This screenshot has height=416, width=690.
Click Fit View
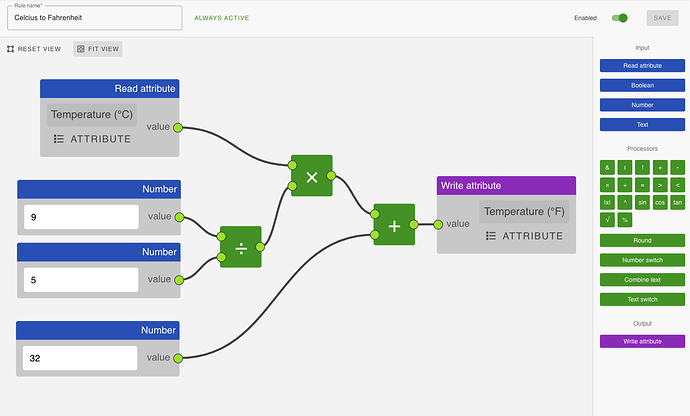pos(98,49)
